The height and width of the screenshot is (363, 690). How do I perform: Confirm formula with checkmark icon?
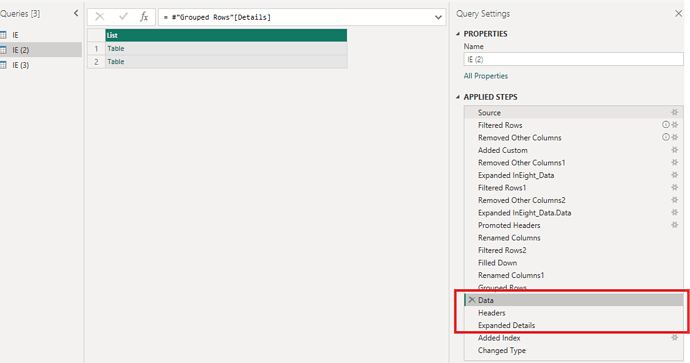(123, 17)
